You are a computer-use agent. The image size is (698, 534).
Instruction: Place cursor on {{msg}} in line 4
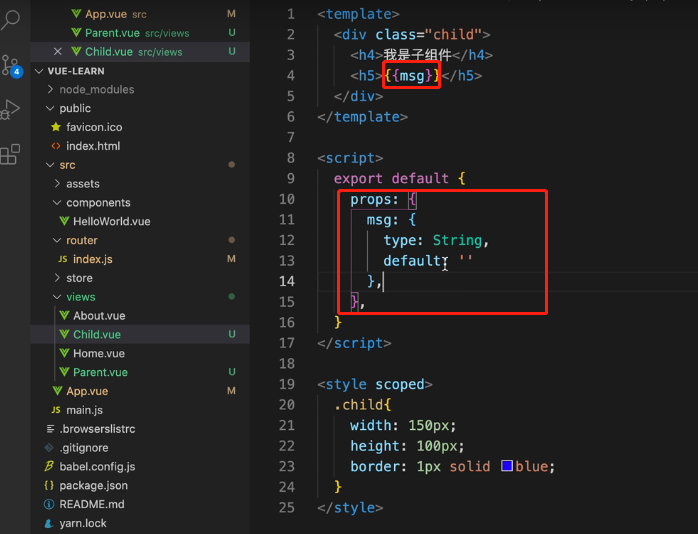411,76
